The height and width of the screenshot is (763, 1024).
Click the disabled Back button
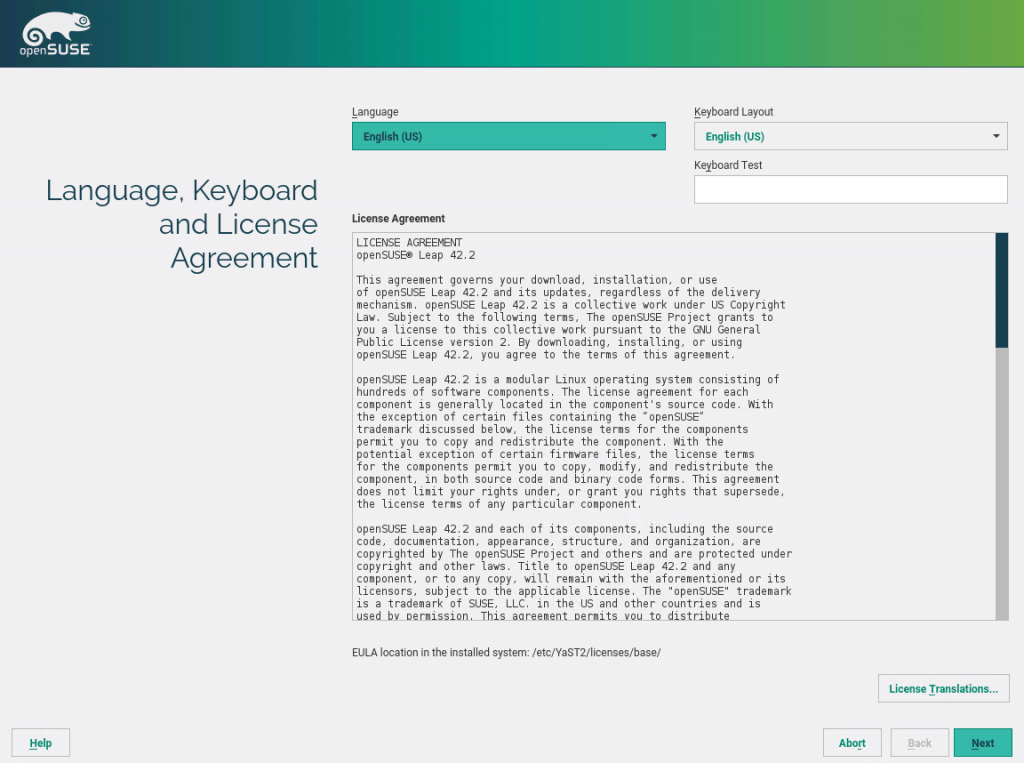click(919, 742)
